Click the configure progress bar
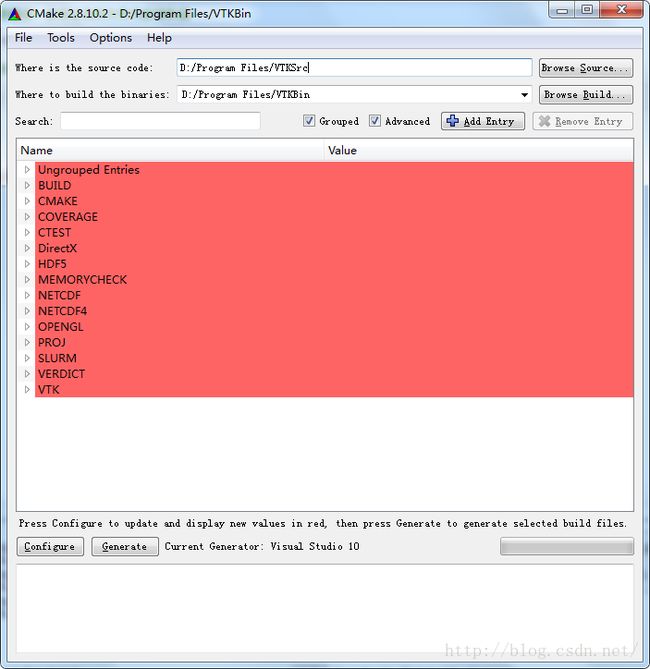 tap(567, 547)
